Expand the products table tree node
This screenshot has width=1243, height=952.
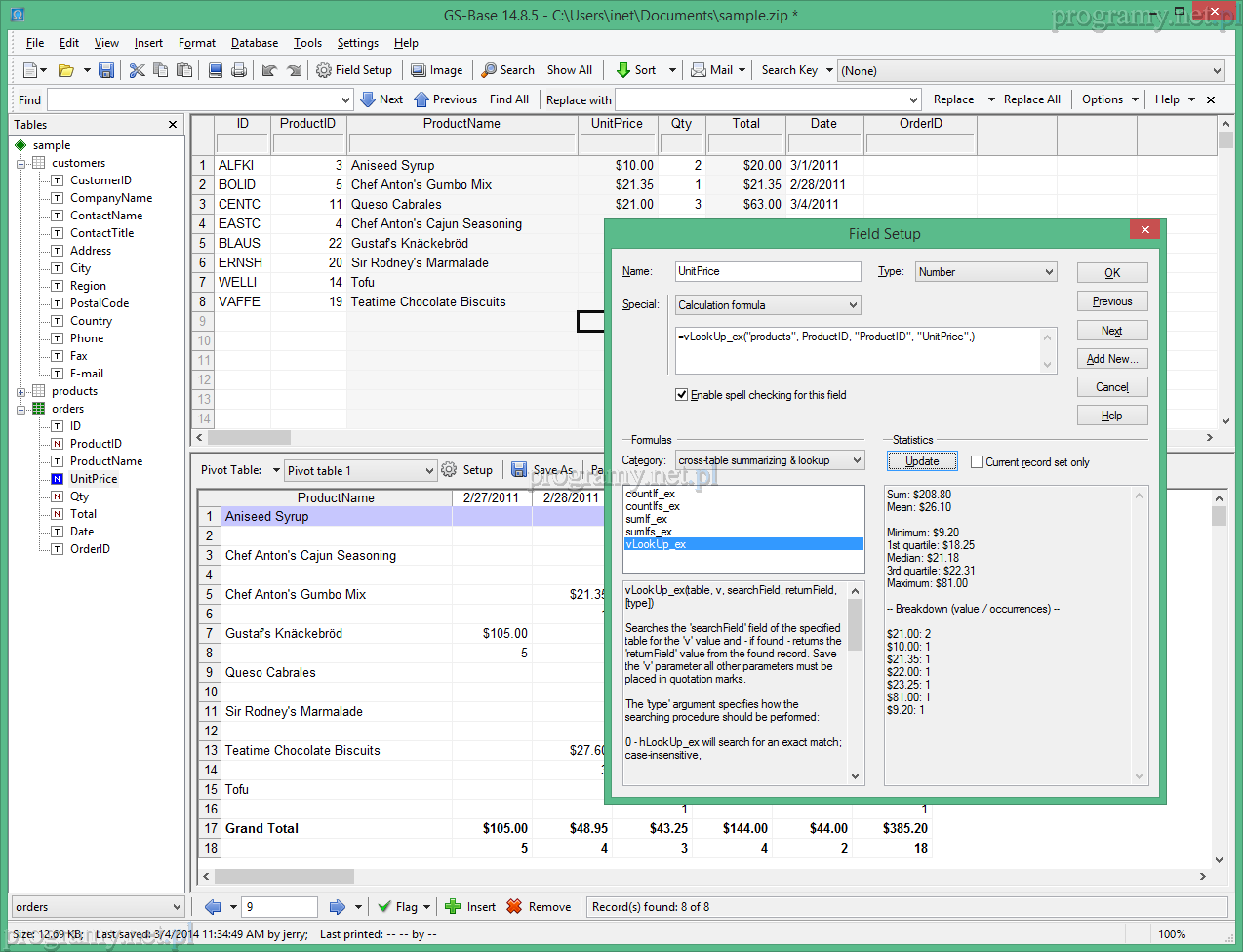tap(21, 392)
